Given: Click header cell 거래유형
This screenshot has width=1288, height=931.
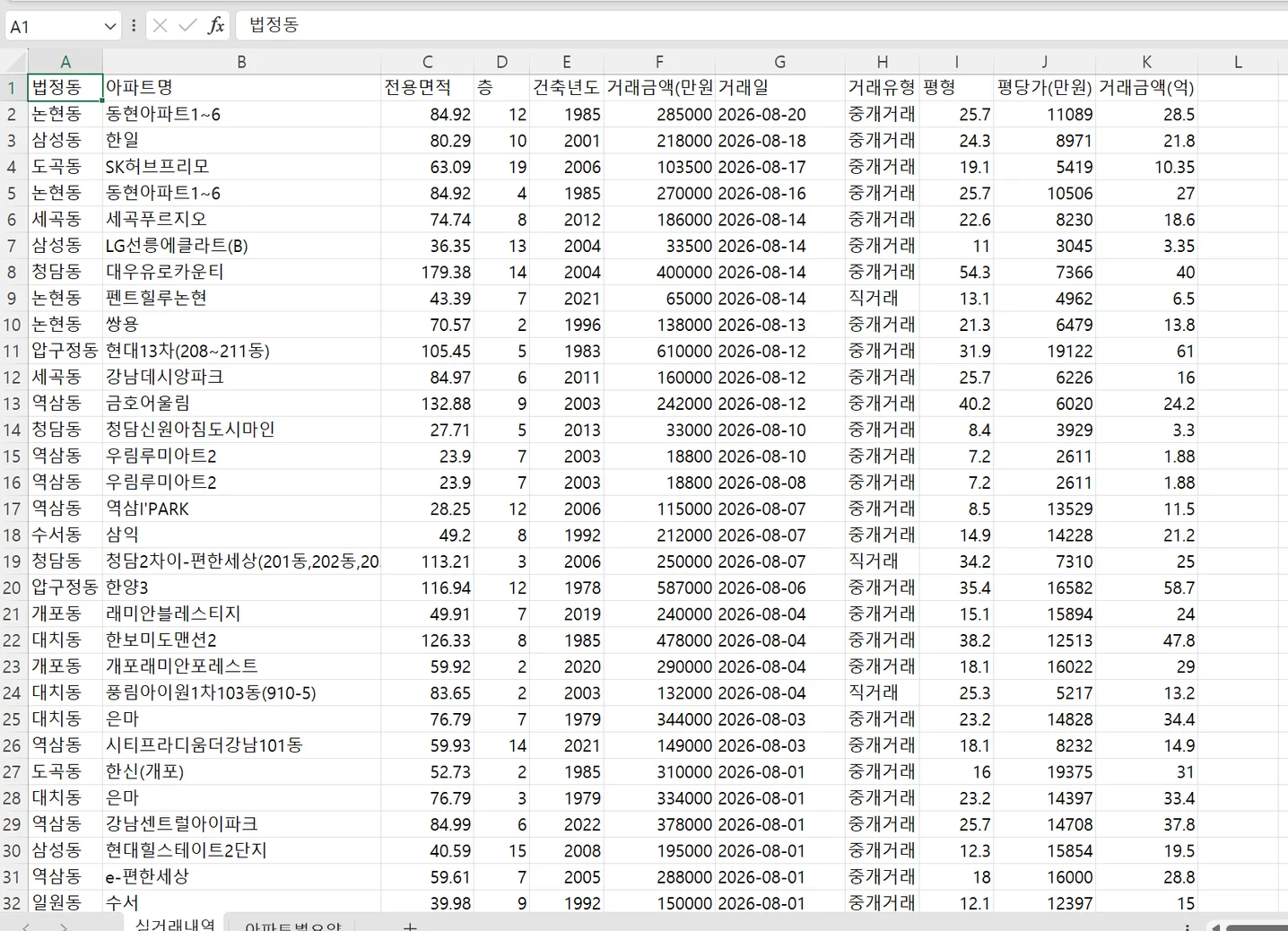Looking at the screenshot, I should point(883,88).
